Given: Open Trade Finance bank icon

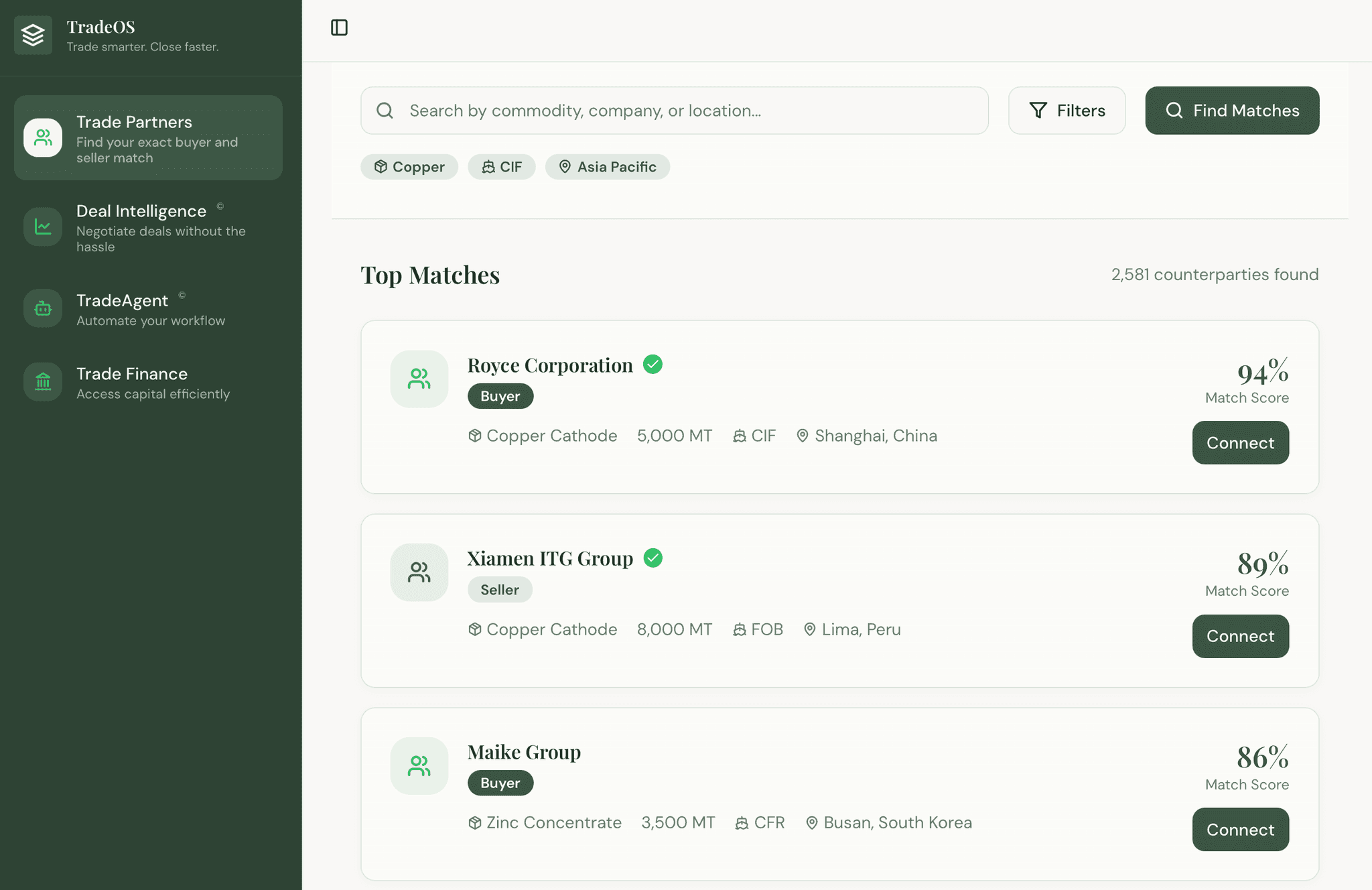Looking at the screenshot, I should point(43,382).
